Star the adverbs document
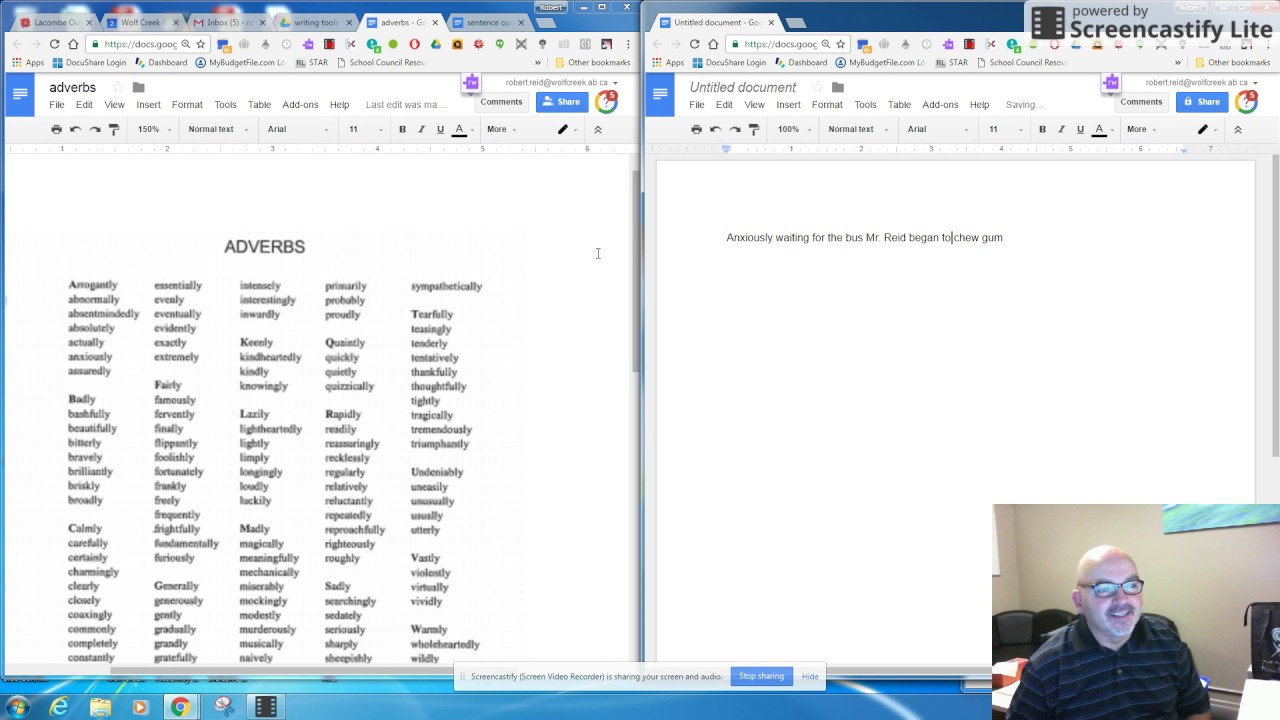The width and height of the screenshot is (1280, 720). tap(118, 87)
